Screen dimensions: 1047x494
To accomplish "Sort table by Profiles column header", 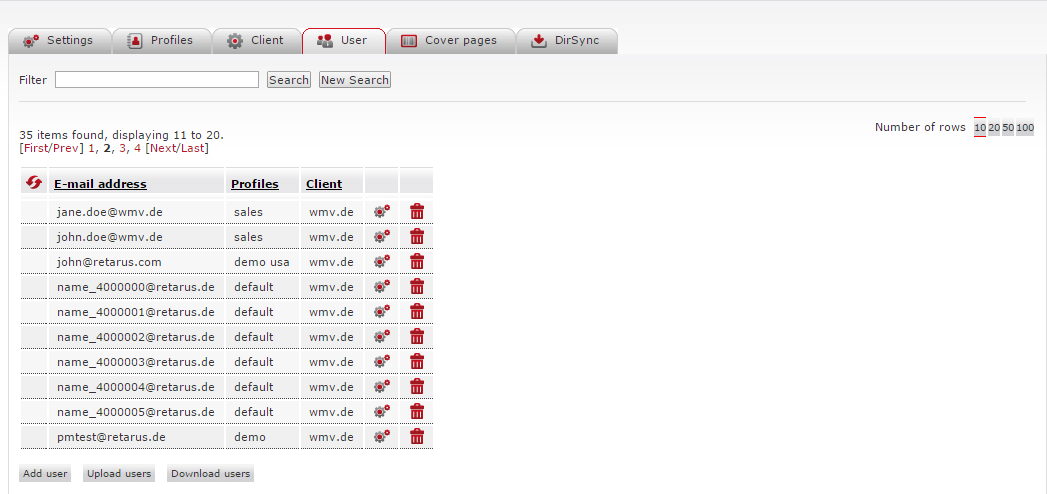I will (254, 184).
